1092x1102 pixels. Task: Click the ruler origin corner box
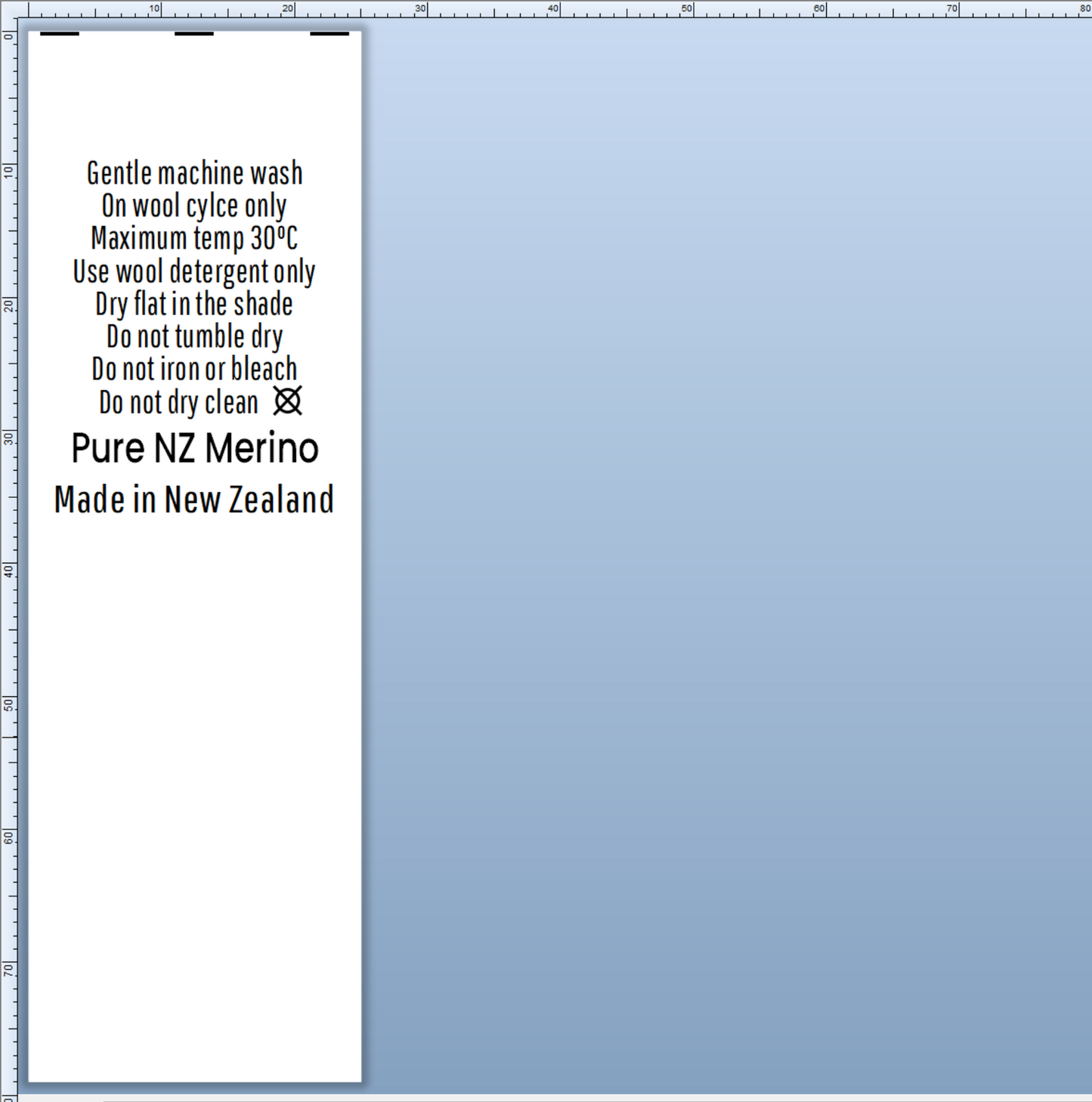coord(8,9)
